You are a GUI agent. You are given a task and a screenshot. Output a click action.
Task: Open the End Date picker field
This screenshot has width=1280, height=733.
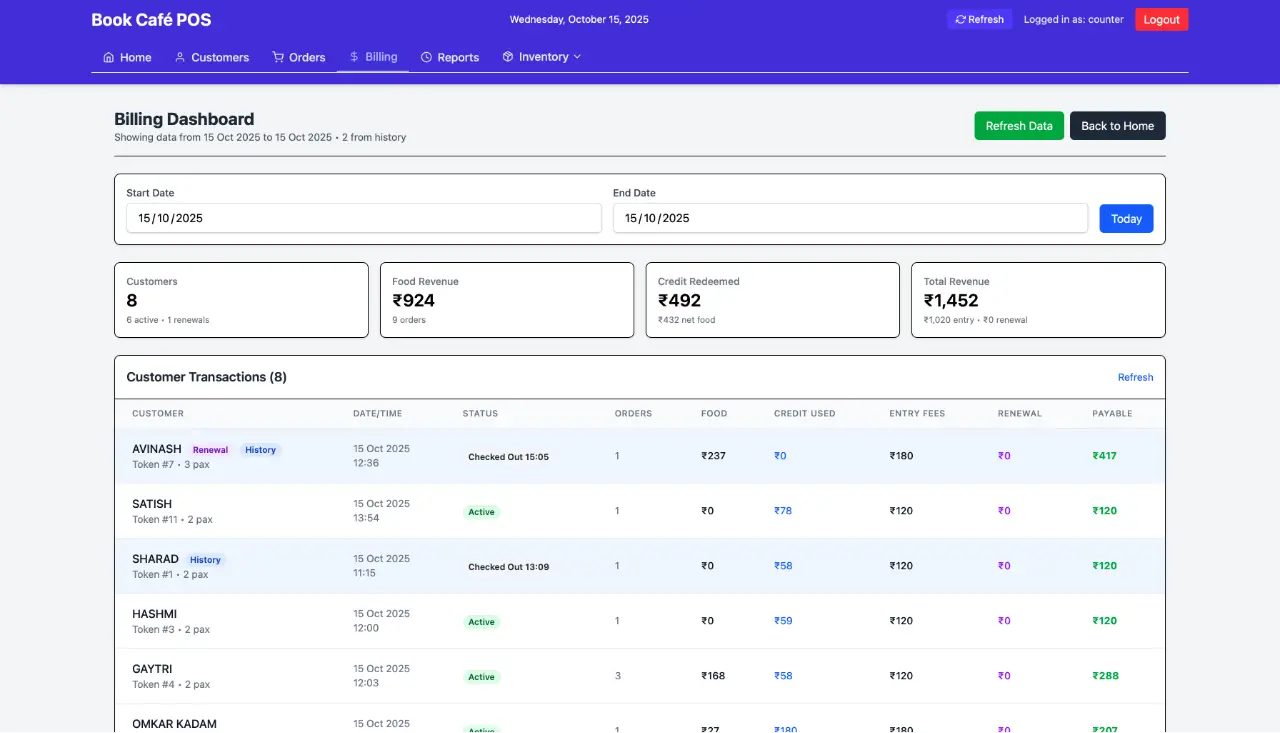pos(849,218)
